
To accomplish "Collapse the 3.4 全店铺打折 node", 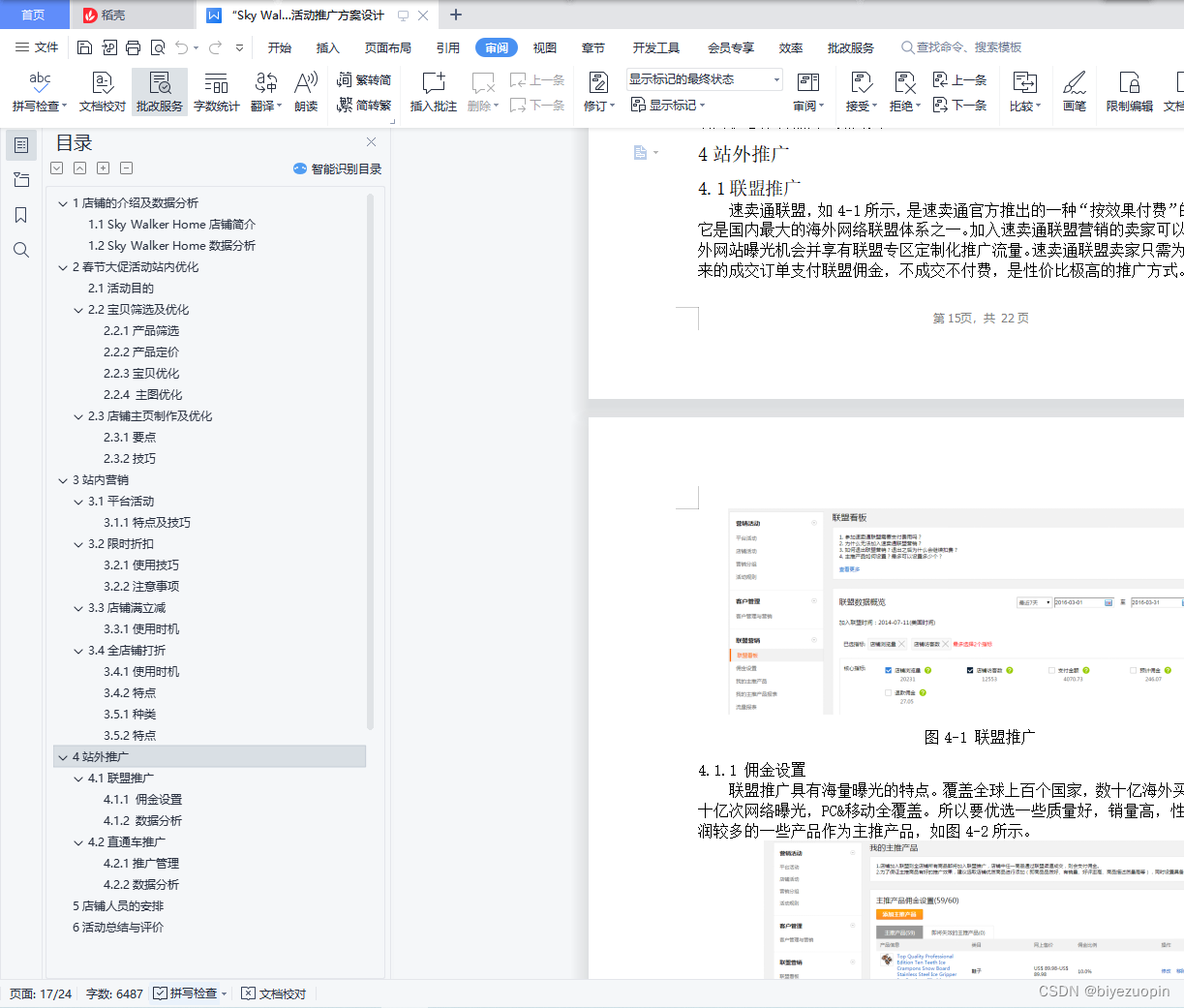I will click(78, 651).
